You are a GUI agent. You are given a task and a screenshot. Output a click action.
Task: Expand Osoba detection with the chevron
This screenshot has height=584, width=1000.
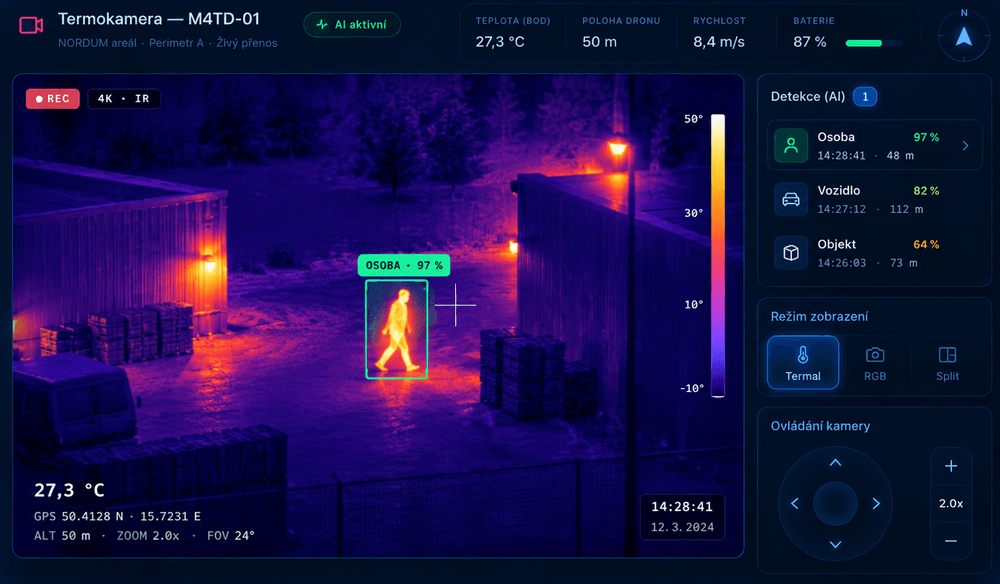click(x=966, y=146)
